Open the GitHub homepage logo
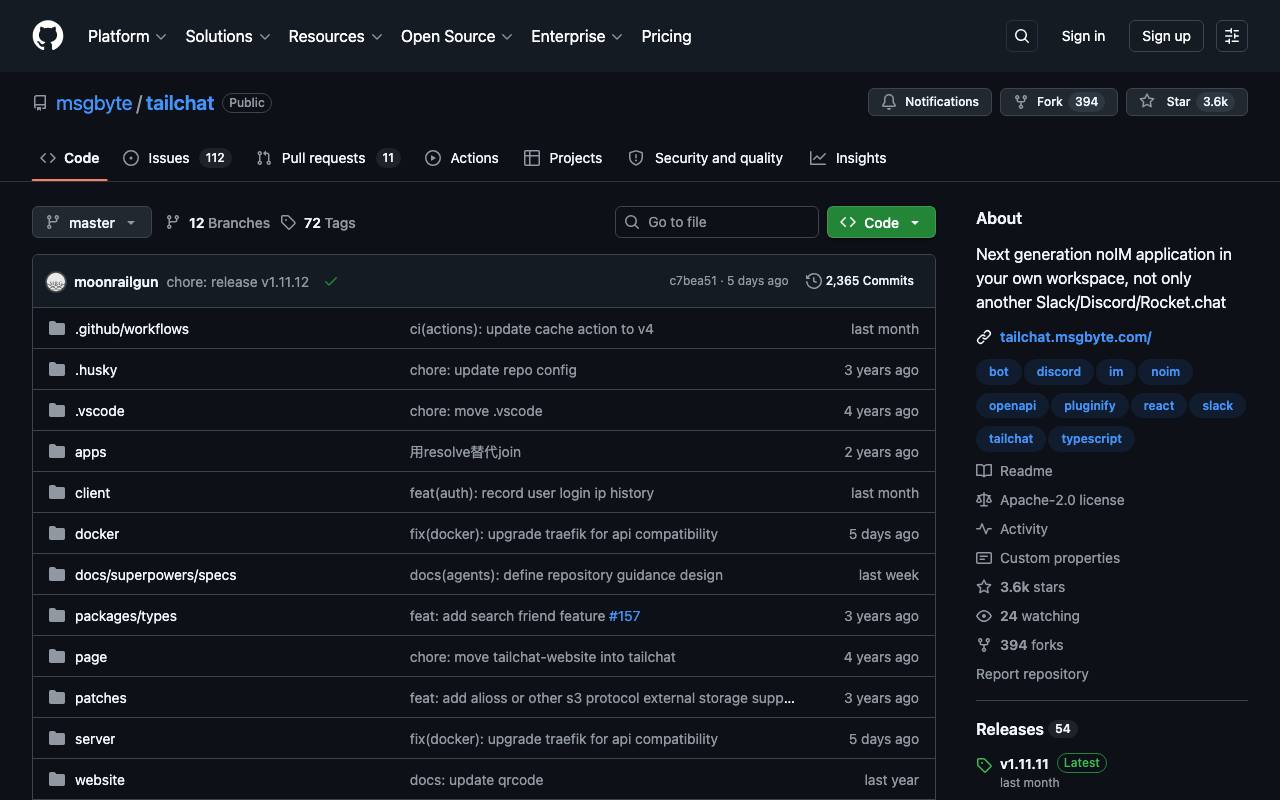 pyautogui.click(x=48, y=36)
